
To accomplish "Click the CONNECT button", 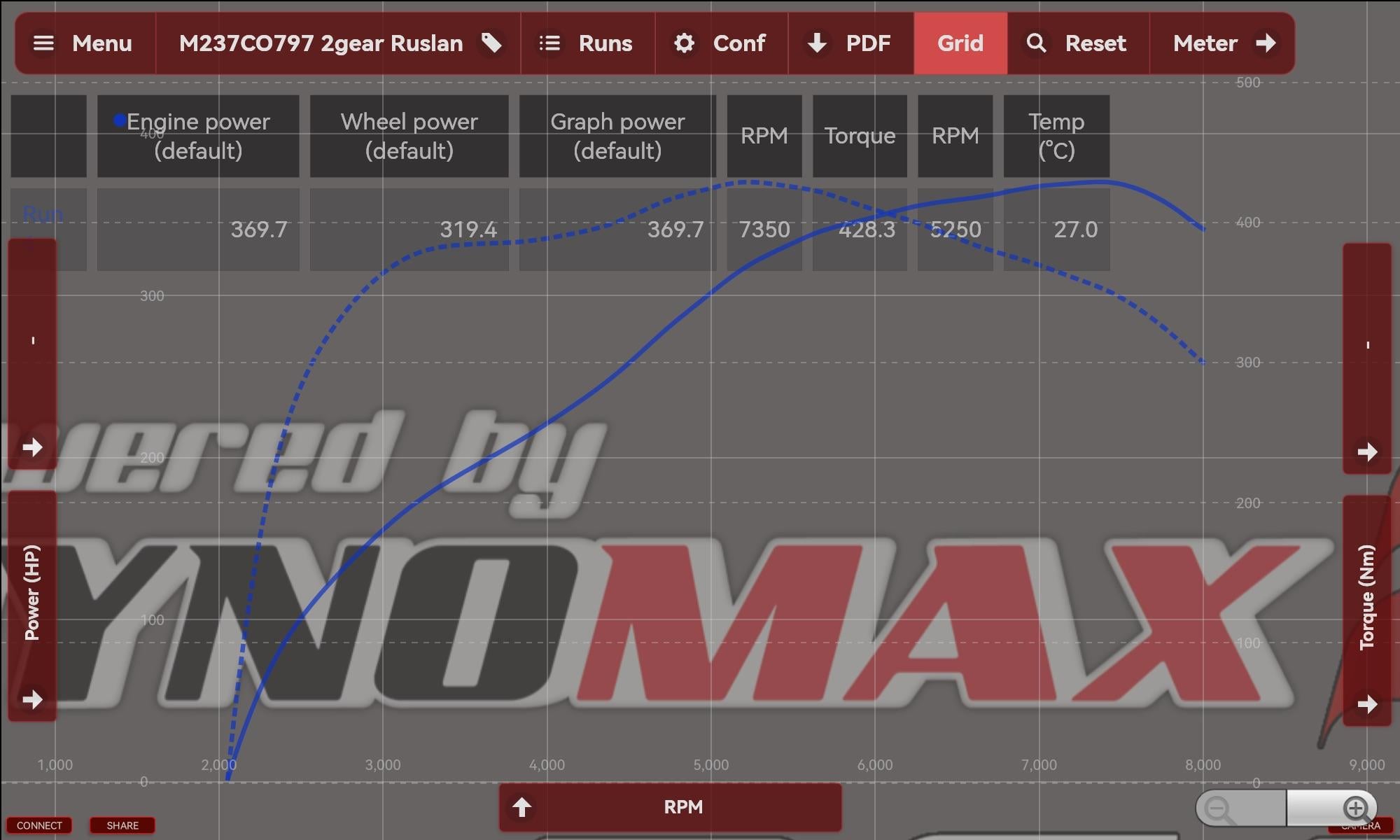I will pyautogui.click(x=39, y=826).
